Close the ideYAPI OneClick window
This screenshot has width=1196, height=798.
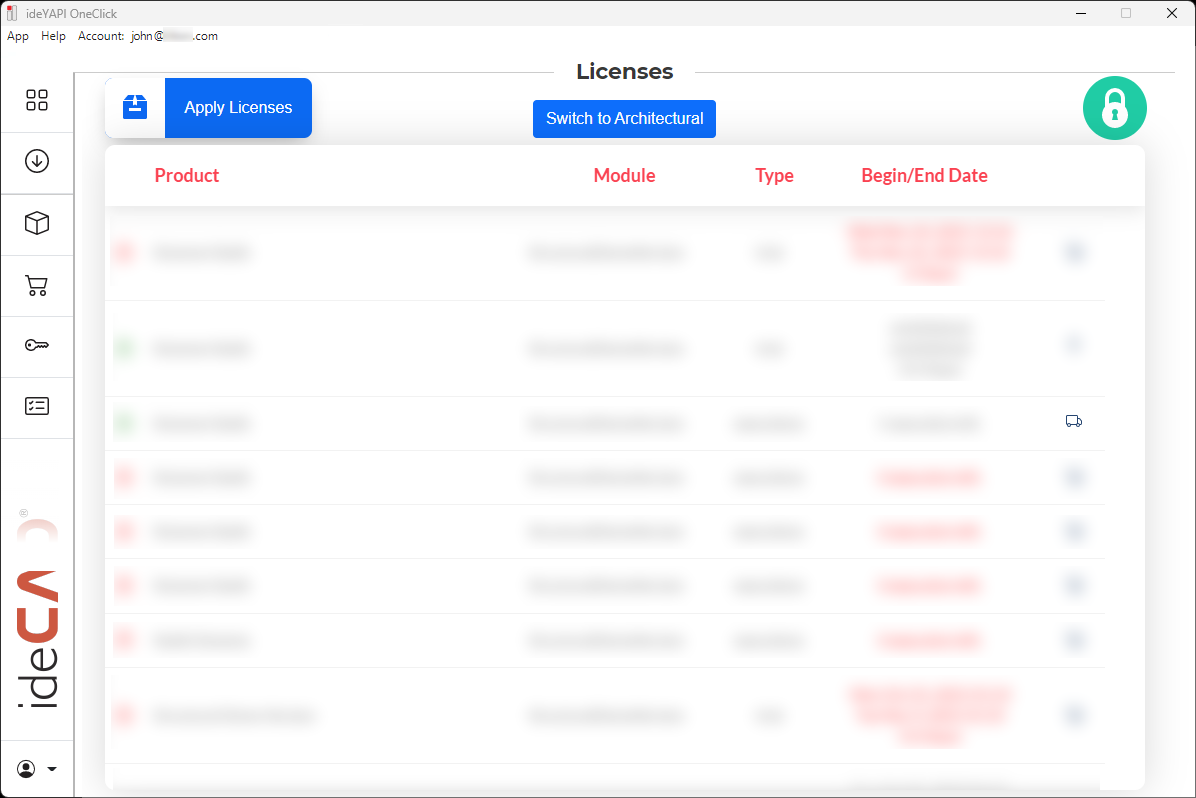coord(1172,13)
